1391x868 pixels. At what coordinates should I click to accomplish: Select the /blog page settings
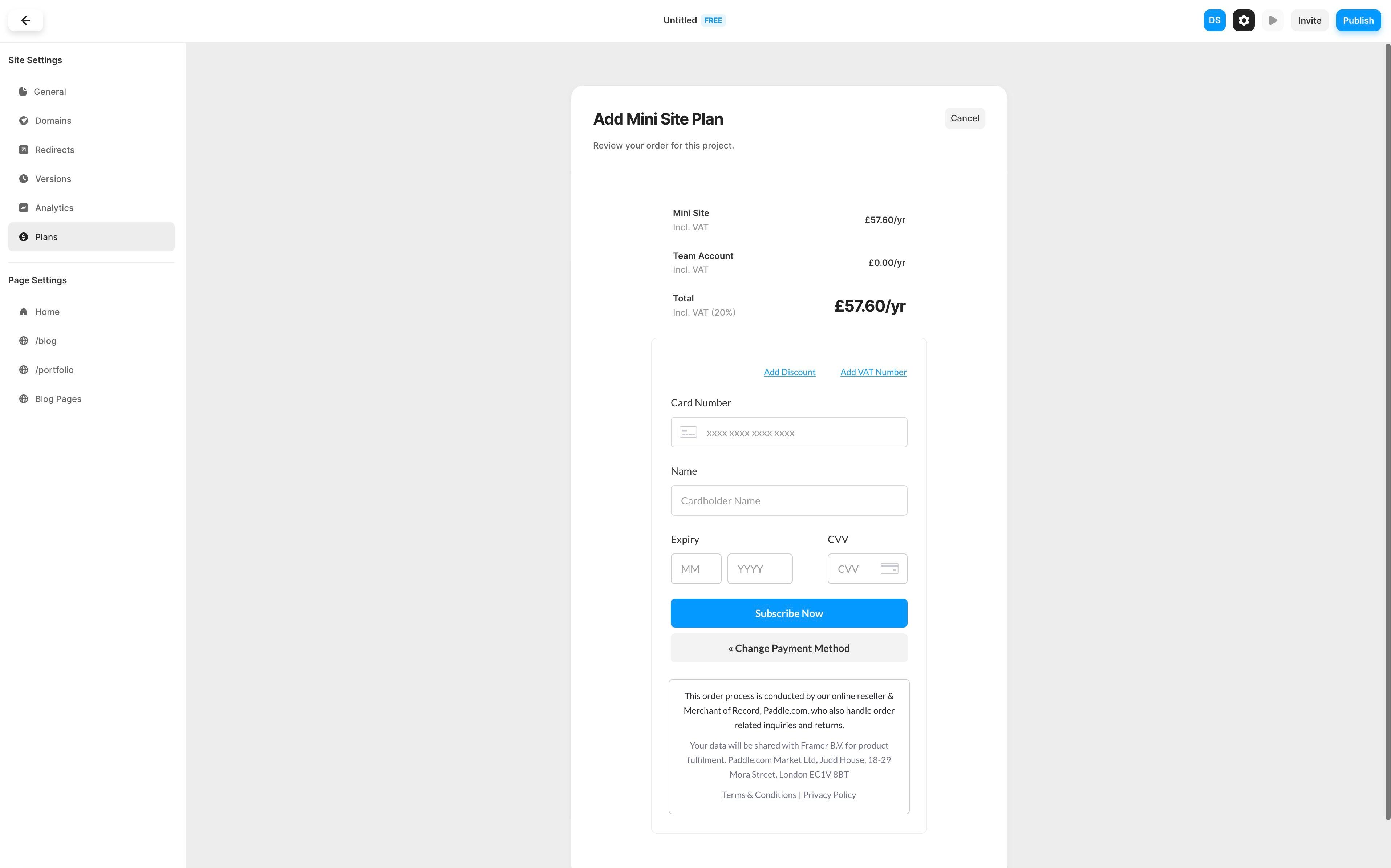click(45, 340)
